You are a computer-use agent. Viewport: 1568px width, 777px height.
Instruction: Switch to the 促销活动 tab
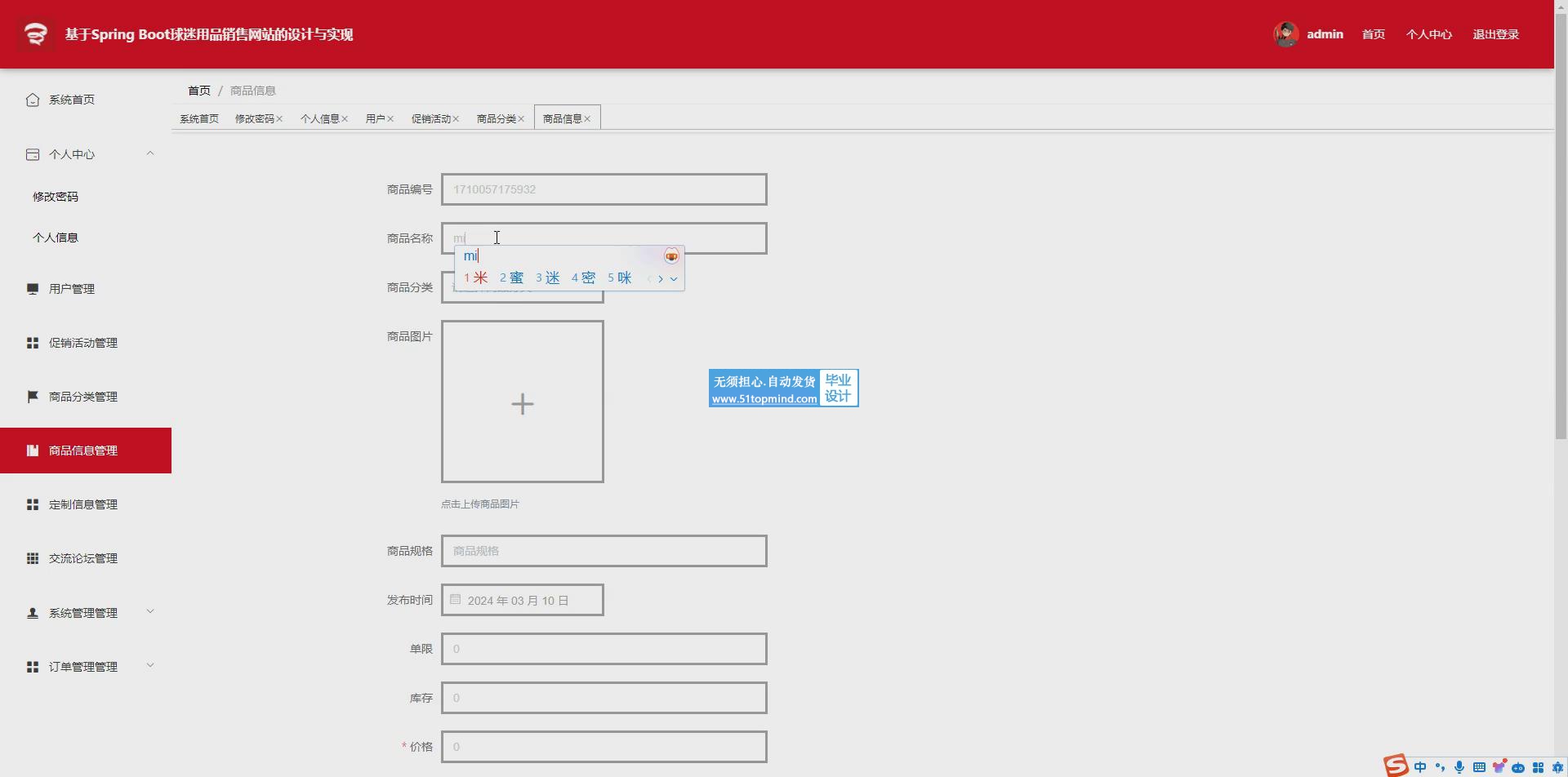431,119
